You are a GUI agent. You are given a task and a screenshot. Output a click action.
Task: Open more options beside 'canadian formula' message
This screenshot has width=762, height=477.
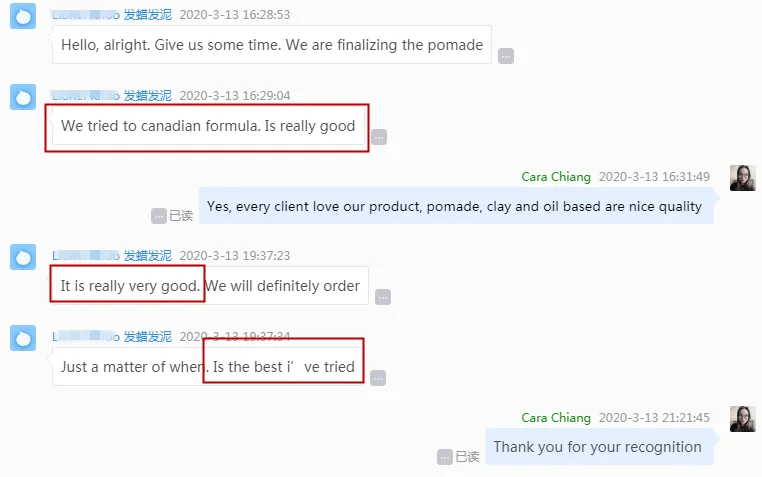tap(379, 137)
